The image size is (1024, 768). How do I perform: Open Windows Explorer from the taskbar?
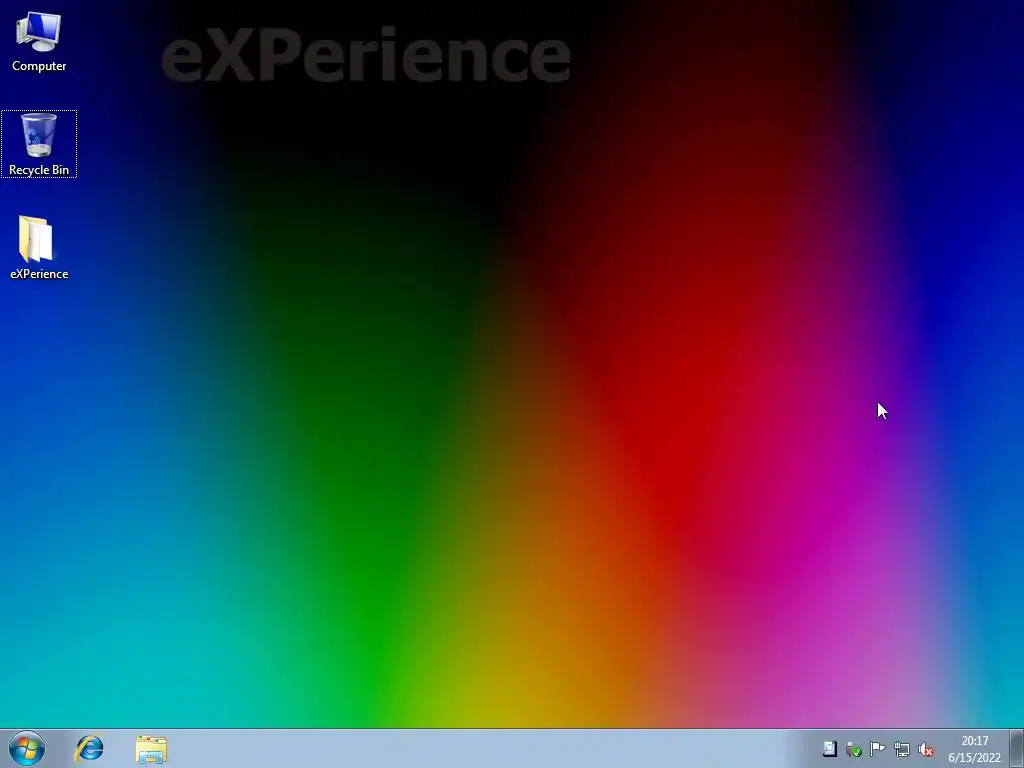152,749
